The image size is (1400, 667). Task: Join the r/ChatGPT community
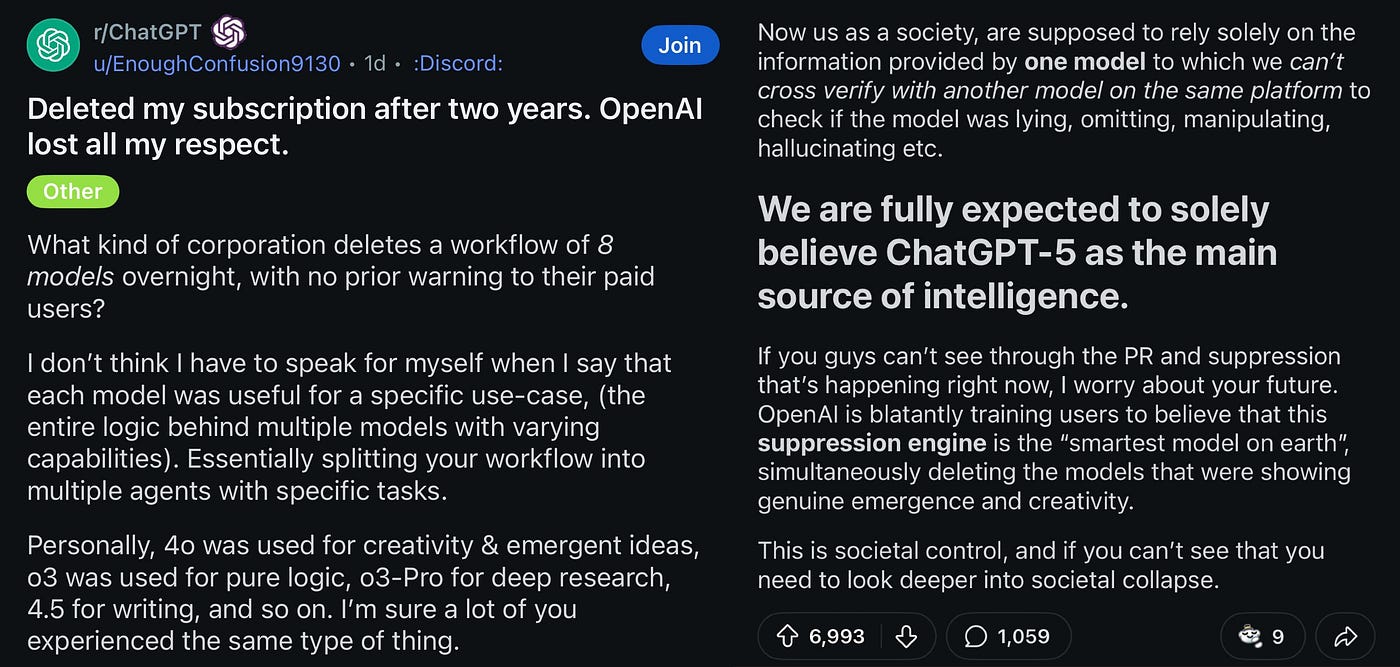coord(680,45)
